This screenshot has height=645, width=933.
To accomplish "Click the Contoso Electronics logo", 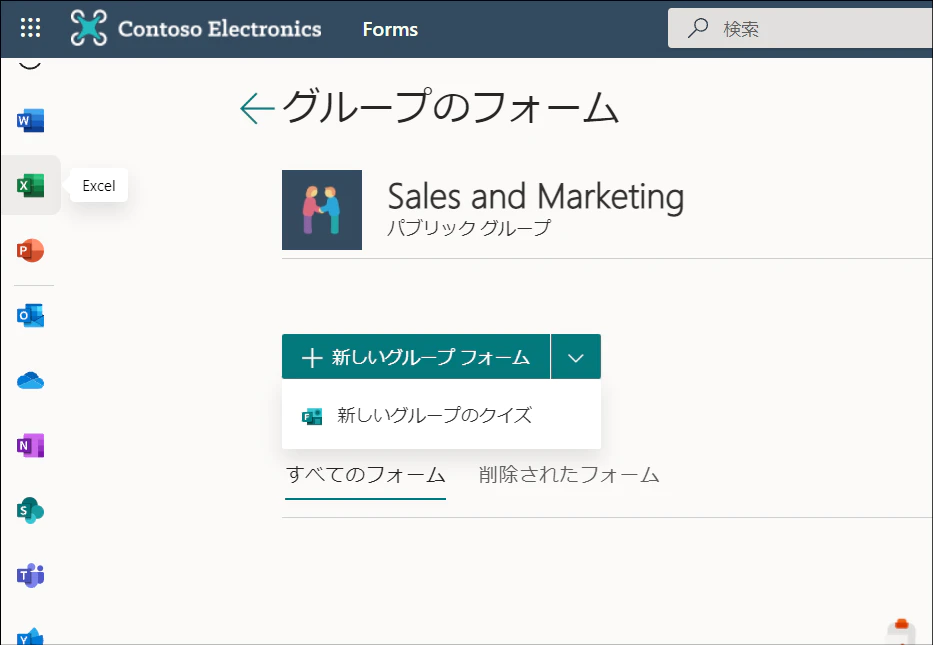I will click(196, 28).
